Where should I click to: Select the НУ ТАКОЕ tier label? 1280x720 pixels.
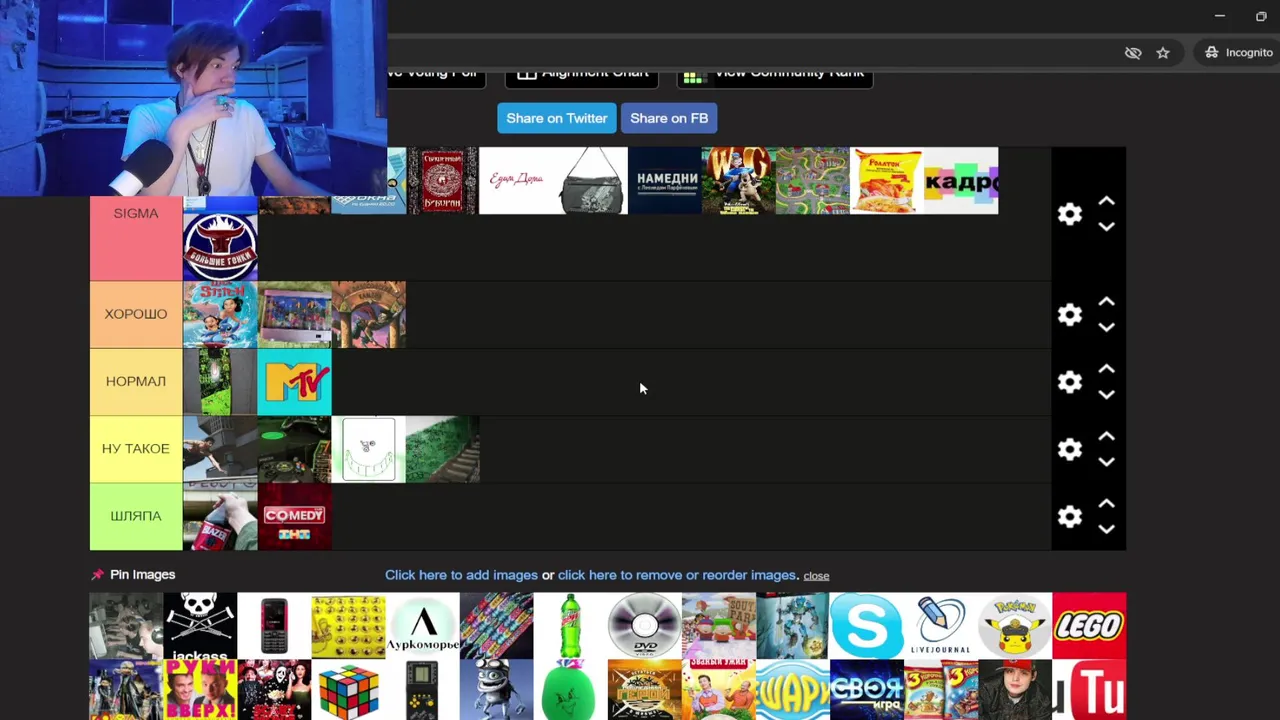click(x=136, y=448)
